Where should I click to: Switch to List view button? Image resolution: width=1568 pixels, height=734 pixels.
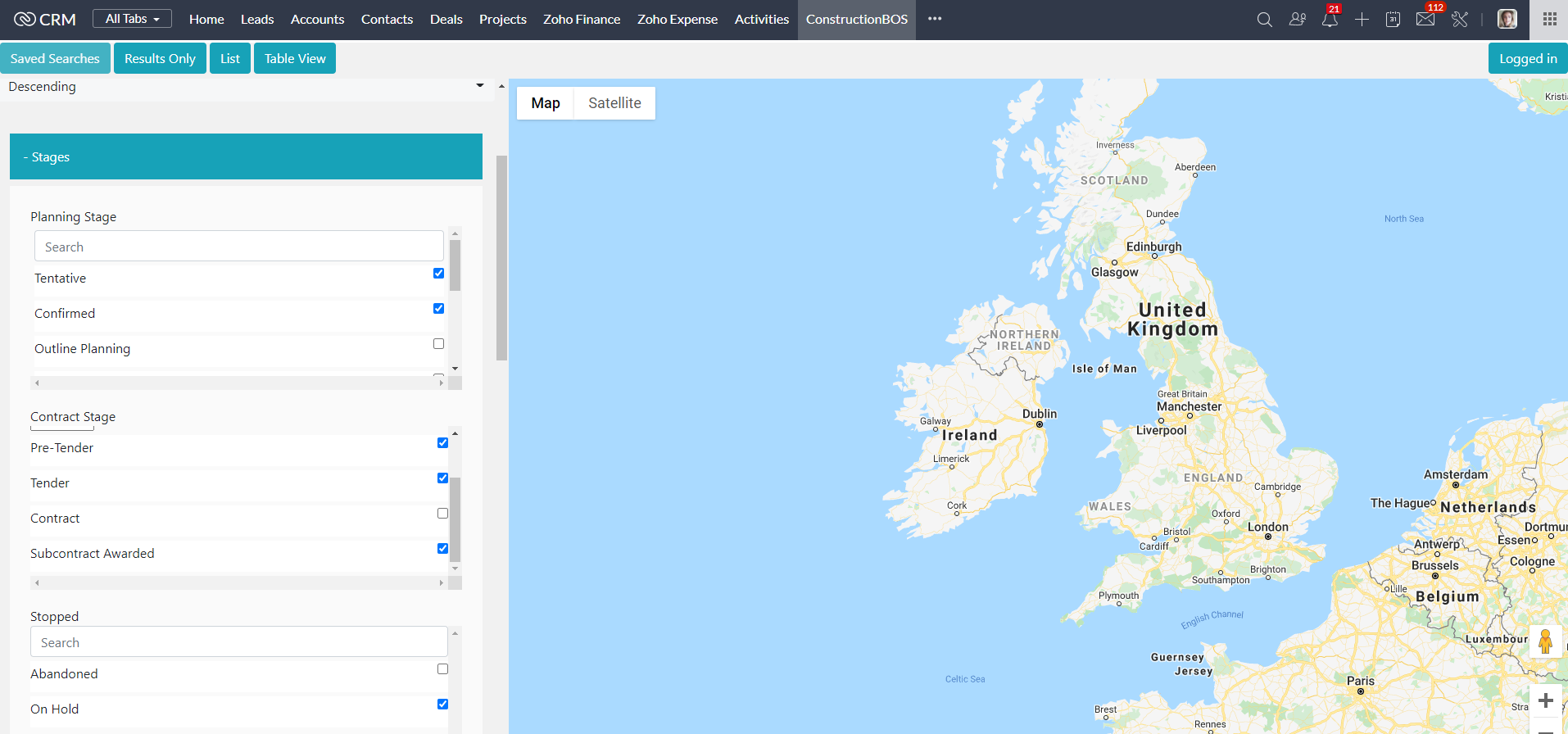point(230,58)
